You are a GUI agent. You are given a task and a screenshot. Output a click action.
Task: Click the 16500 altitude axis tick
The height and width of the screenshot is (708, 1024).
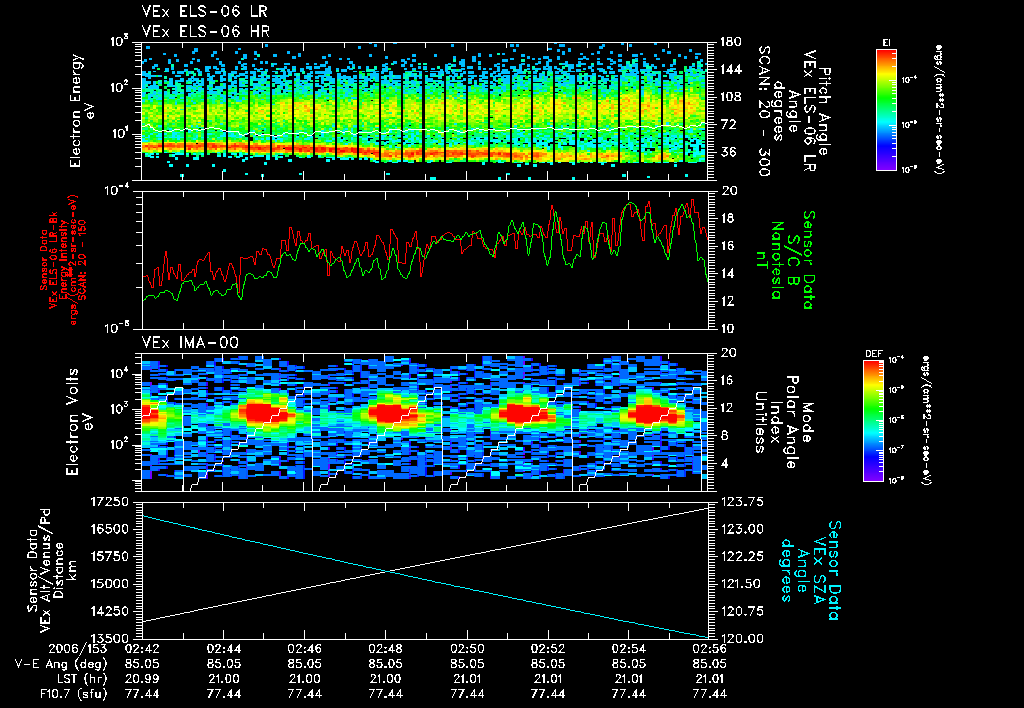[110, 529]
